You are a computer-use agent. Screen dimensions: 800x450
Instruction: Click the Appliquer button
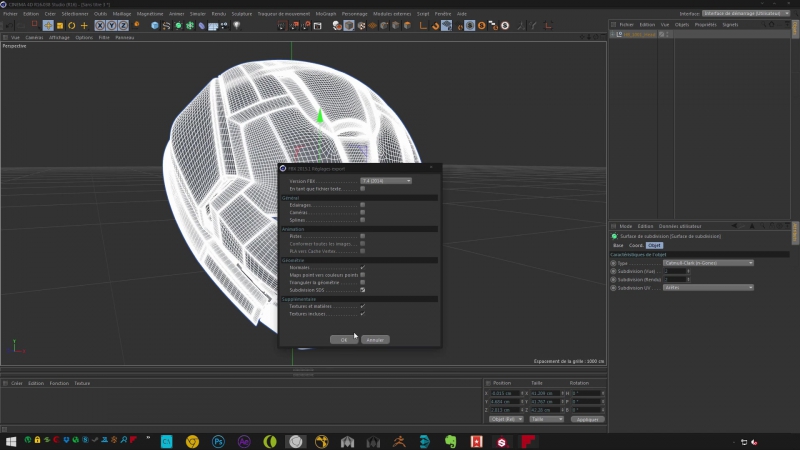pos(587,419)
